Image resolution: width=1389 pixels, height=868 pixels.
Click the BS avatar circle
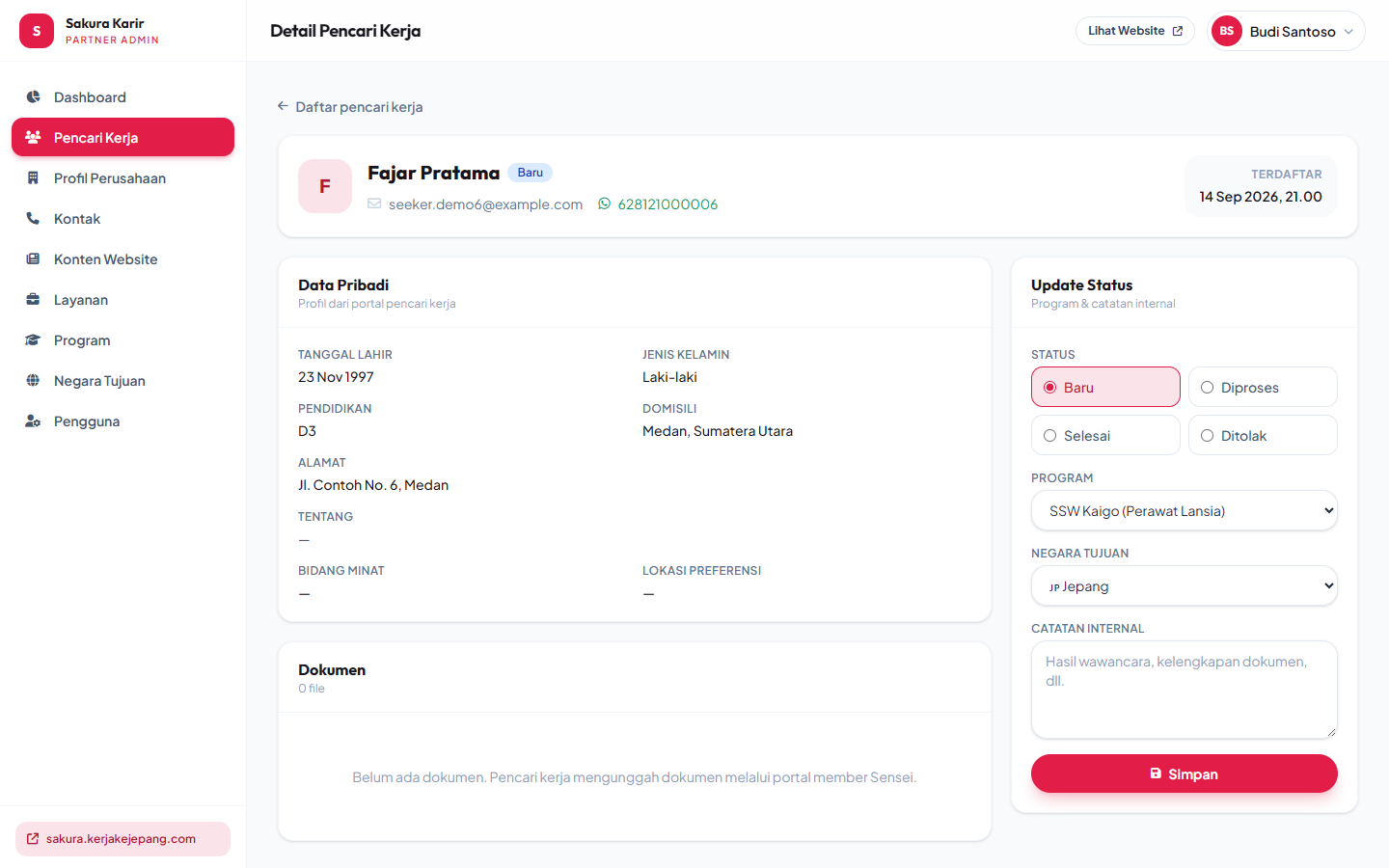point(1227,31)
